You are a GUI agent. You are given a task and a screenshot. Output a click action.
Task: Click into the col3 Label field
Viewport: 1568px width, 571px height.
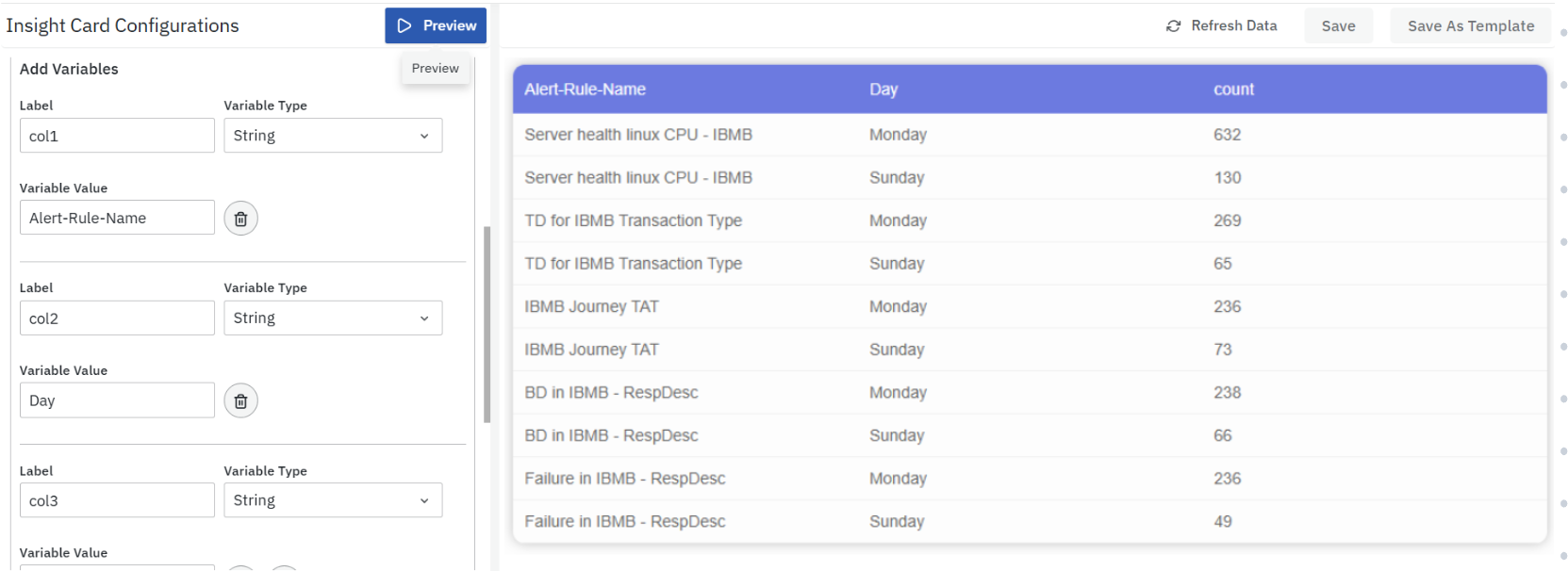[117, 500]
